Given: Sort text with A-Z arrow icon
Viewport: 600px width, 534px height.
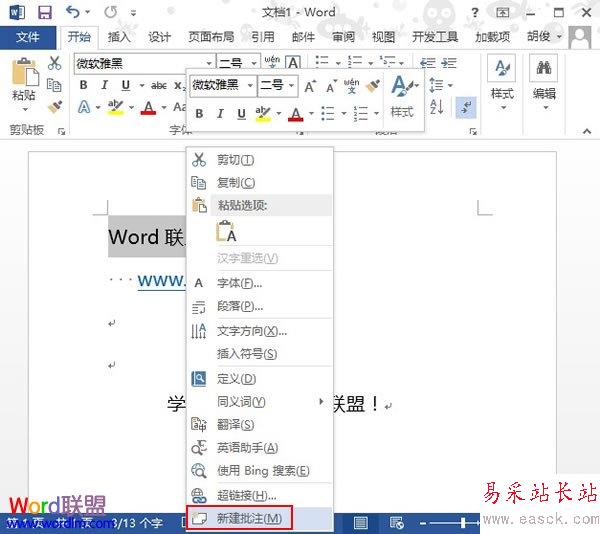Looking at the screenshot, I should [x=437, y=107].
